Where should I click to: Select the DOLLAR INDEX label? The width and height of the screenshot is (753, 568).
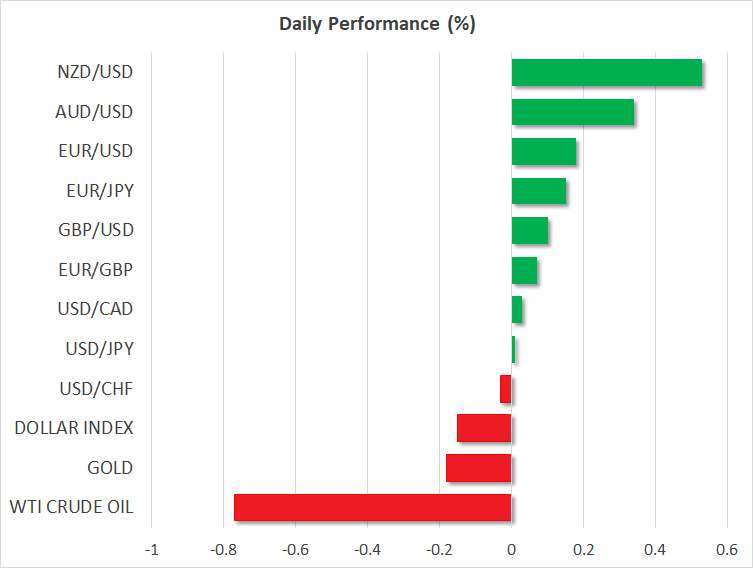74,428
